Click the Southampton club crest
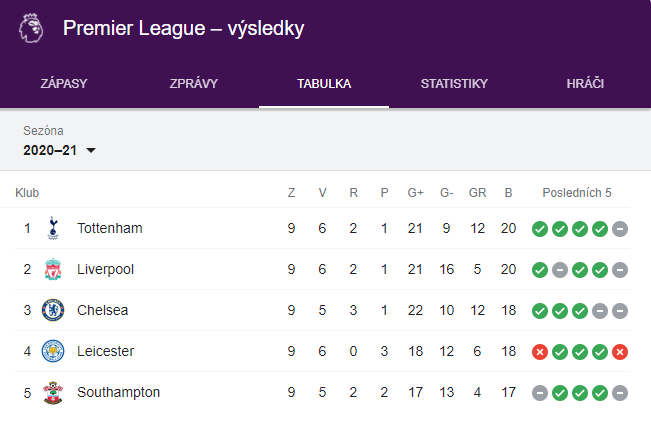 (53, 392)
